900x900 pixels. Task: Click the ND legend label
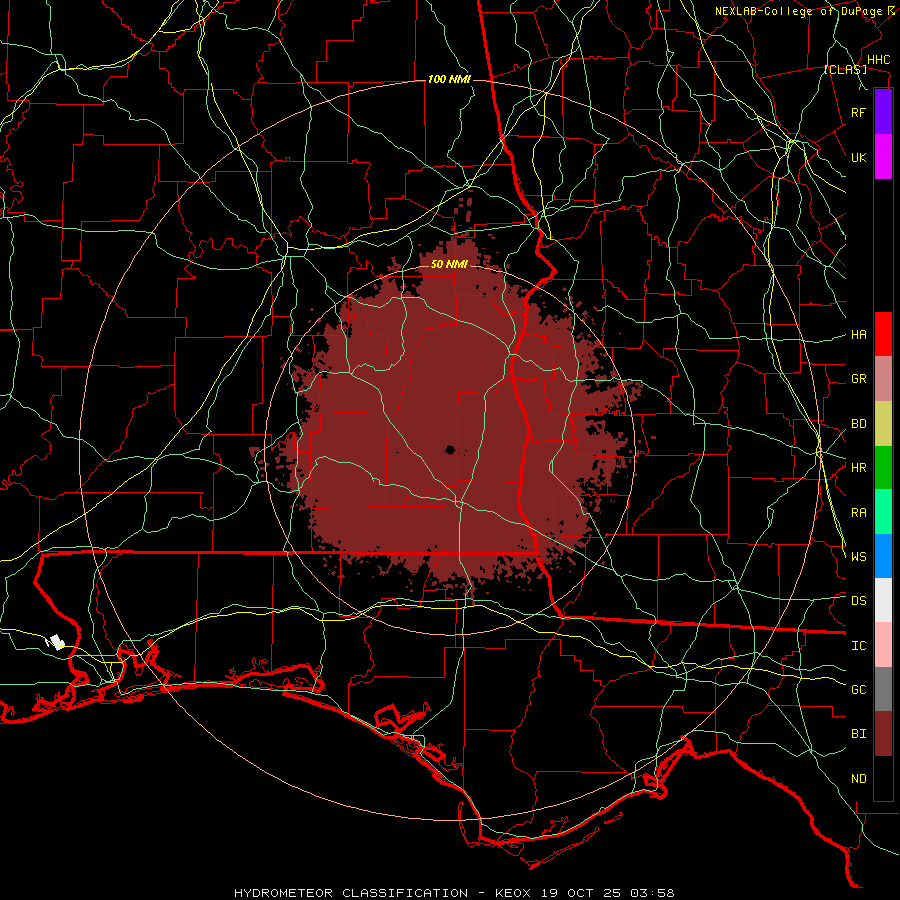pos(858,779)
